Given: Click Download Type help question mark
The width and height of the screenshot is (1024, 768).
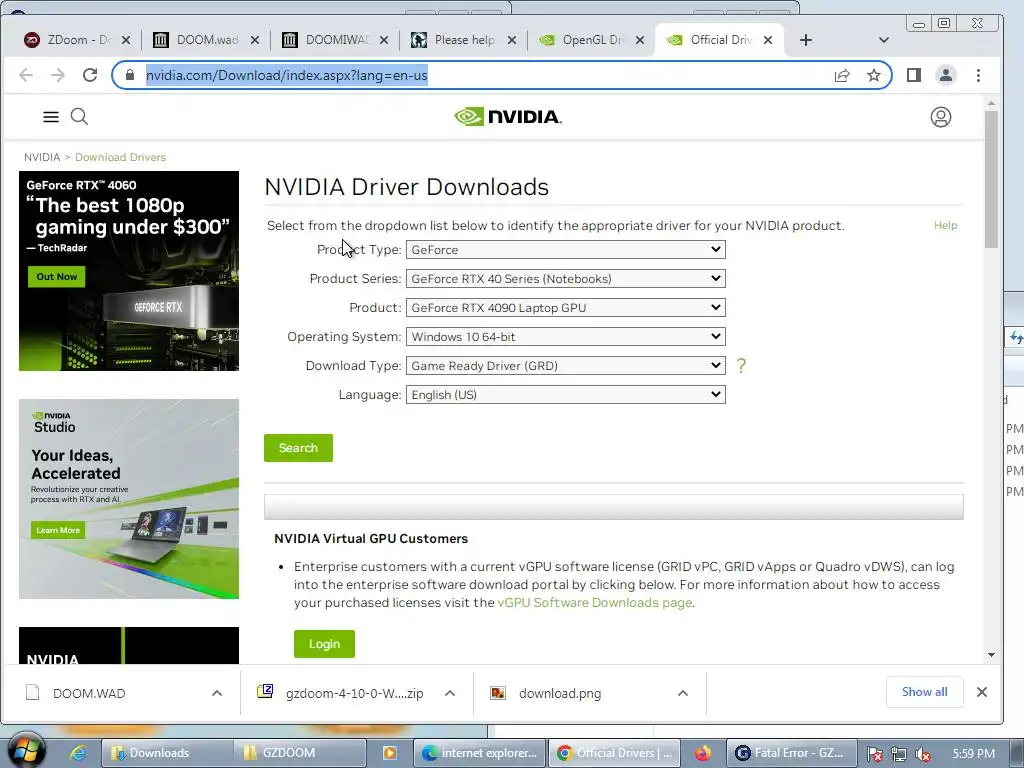Looking at the screenshot, I should click(x=741, y=366).
